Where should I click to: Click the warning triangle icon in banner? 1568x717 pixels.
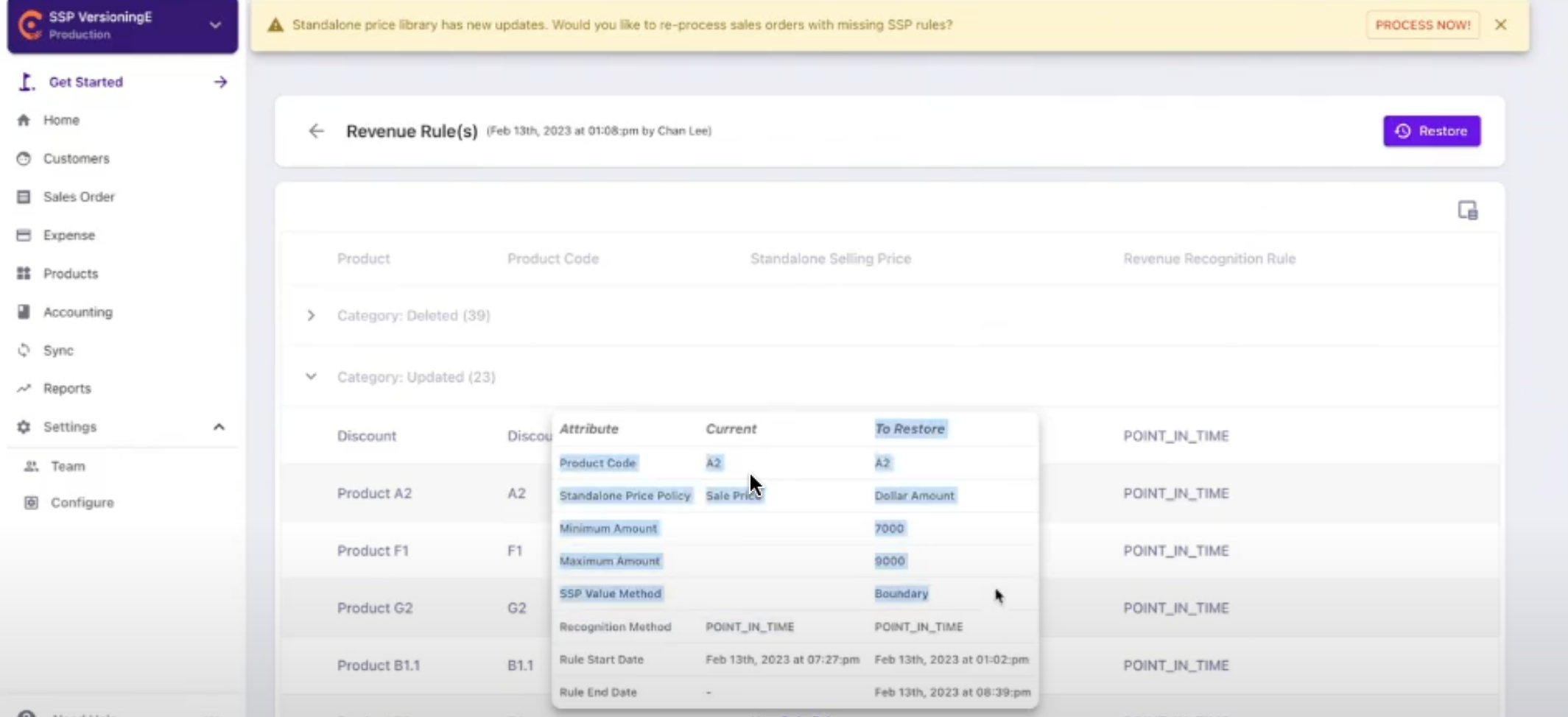point(275,25)
